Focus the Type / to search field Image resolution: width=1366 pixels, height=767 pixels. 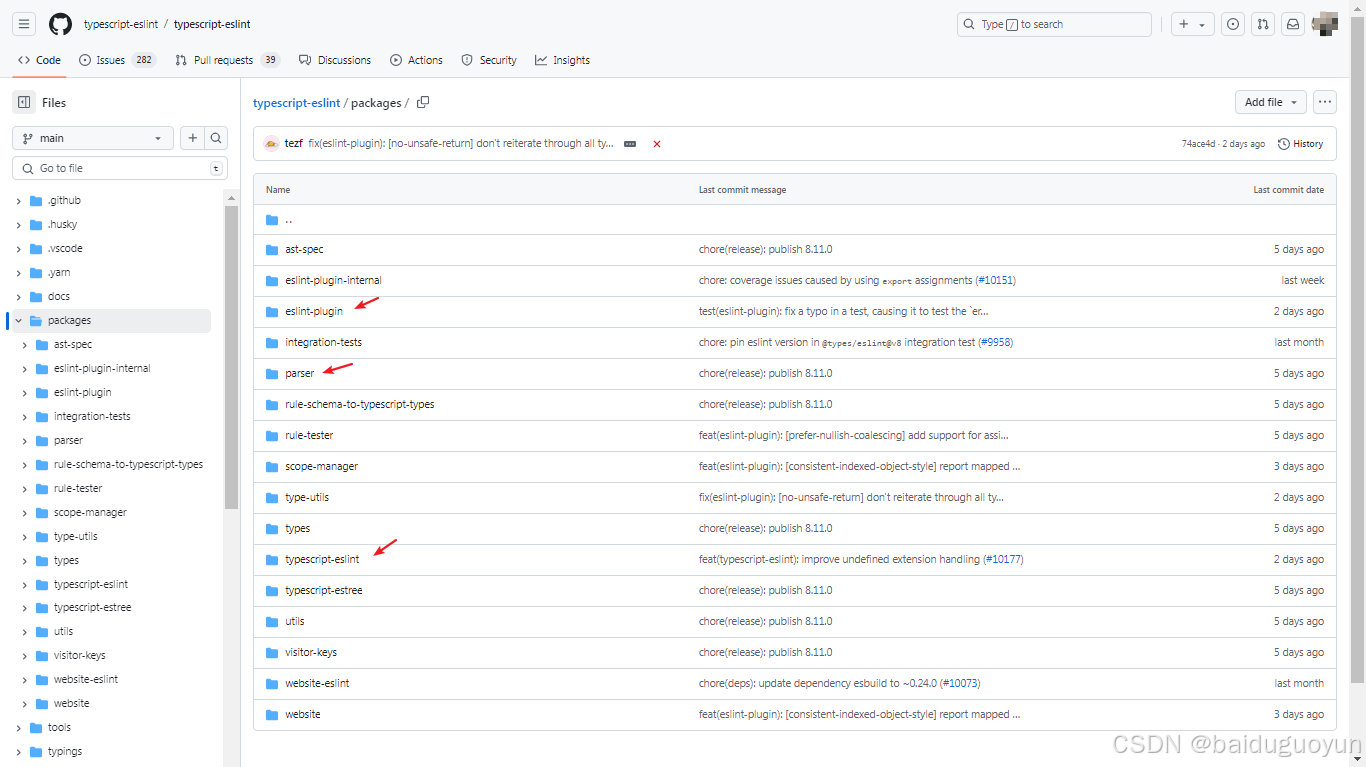1054,24
